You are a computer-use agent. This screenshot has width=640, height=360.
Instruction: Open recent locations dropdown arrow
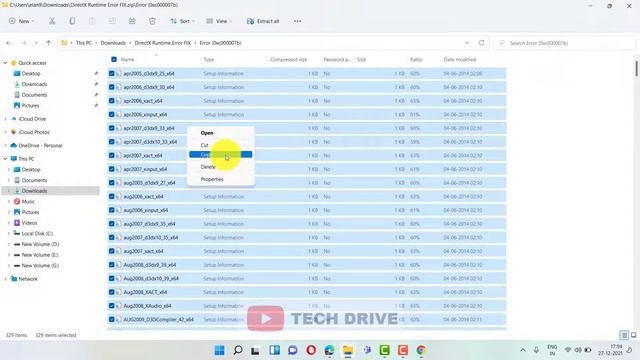coord(36,43)
